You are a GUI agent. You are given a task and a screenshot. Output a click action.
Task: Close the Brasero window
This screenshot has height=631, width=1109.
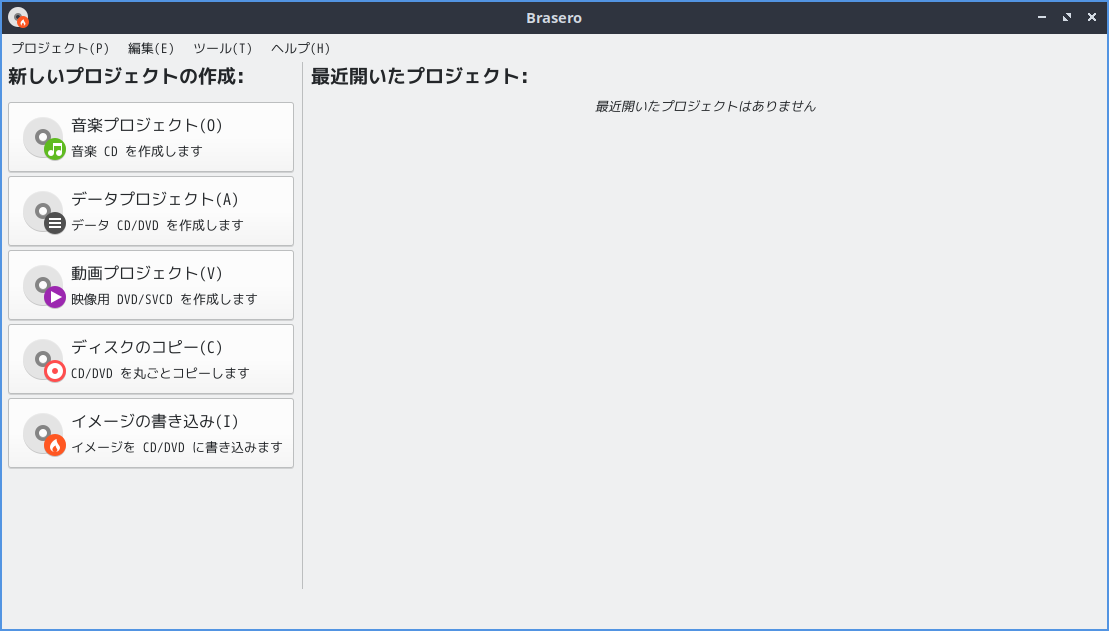click(x=1091, y=17)
